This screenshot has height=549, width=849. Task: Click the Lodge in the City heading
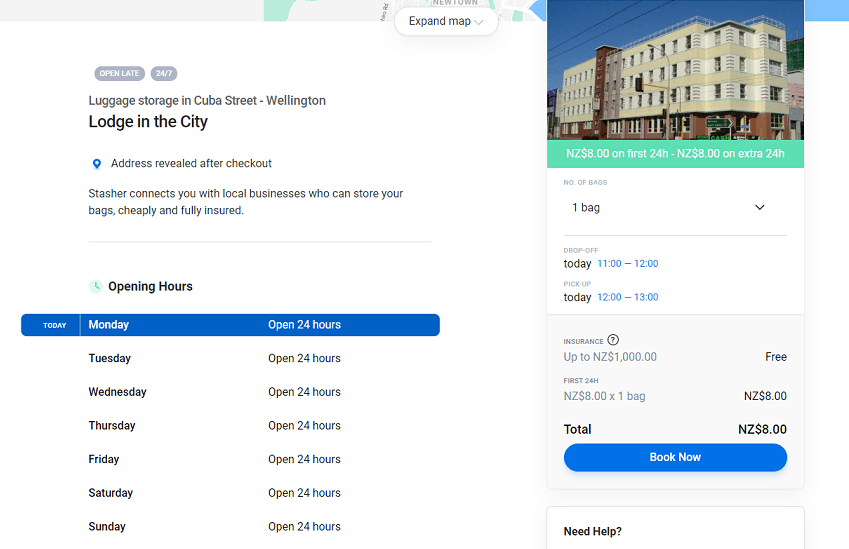[148, 122]
